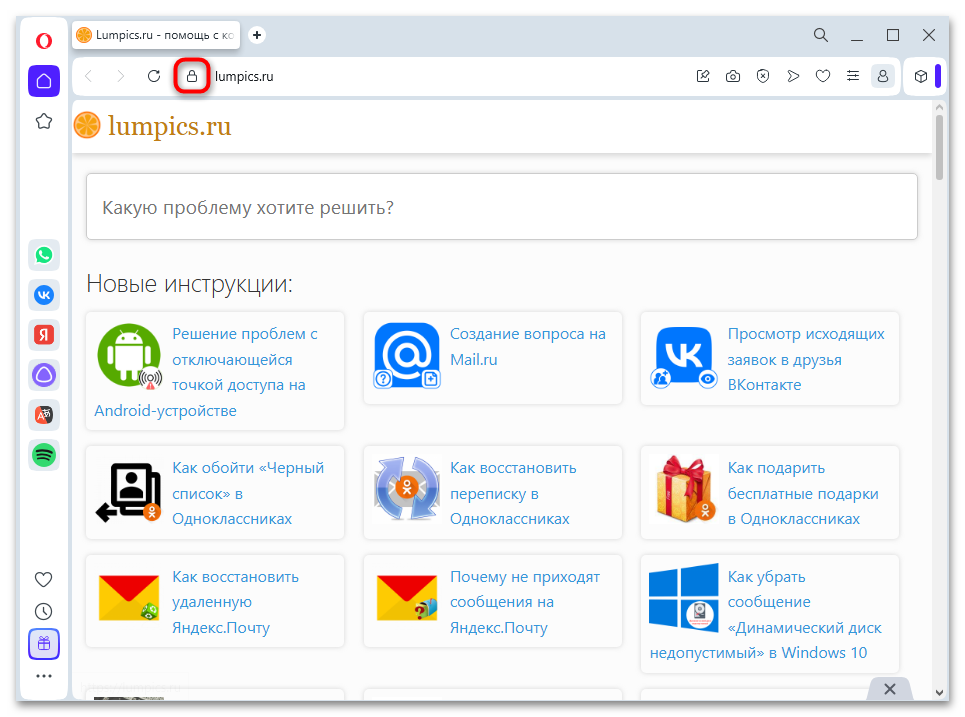The width and height of the screenshot is (965, 717).
Task: Go back to the previous page
Action: [x=89, y=76]
